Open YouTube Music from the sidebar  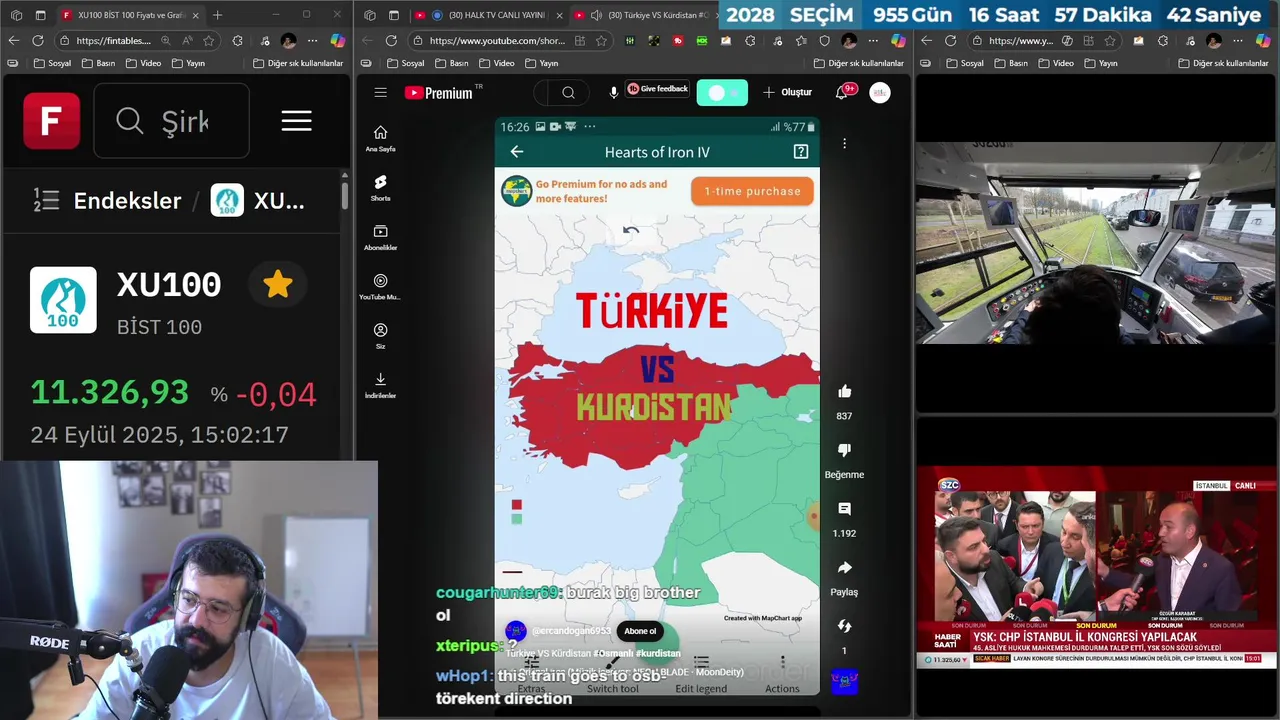pyautogui.click(x=380, y=286)
